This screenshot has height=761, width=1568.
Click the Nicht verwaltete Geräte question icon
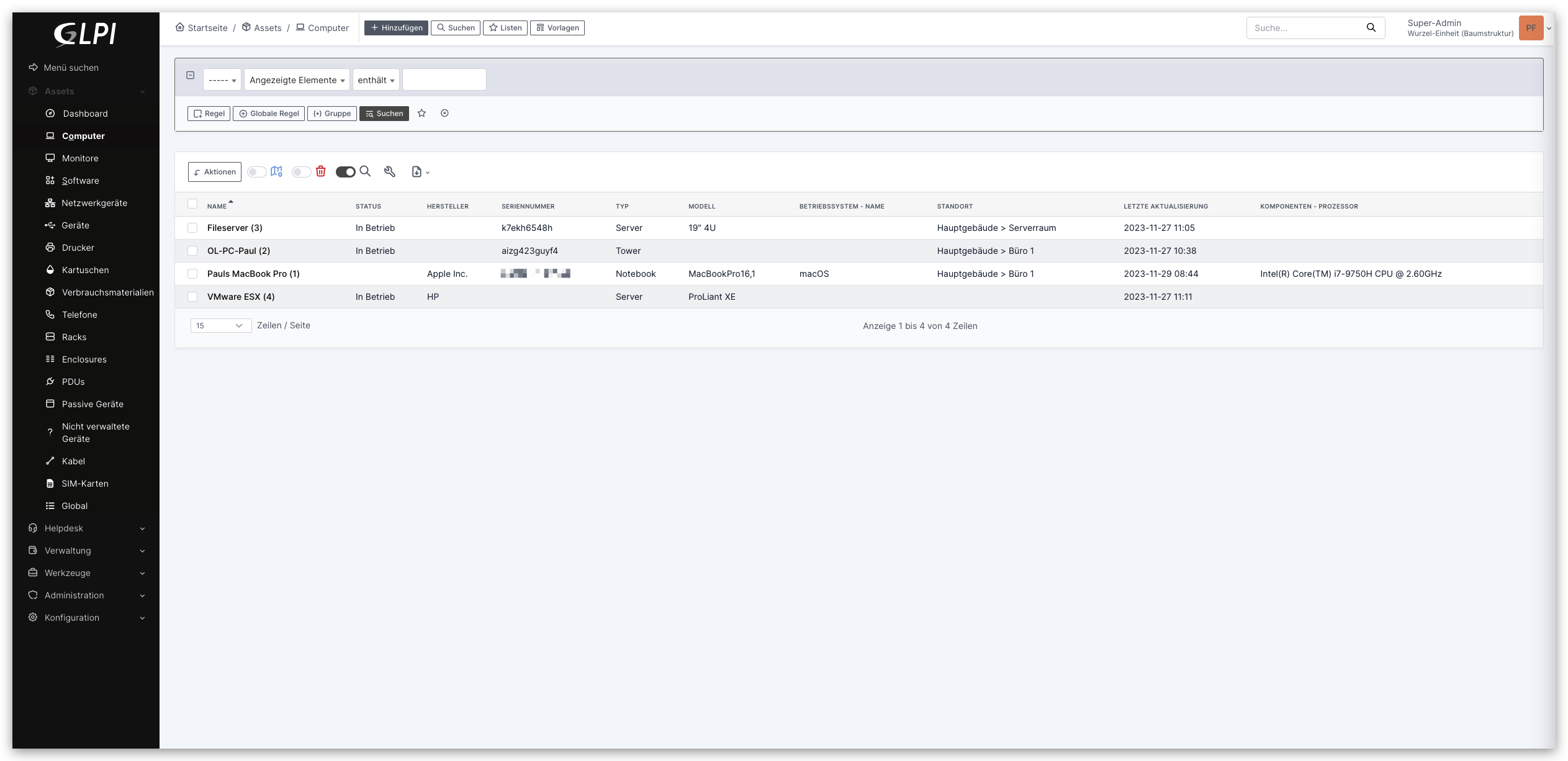(x=50, y=433)
